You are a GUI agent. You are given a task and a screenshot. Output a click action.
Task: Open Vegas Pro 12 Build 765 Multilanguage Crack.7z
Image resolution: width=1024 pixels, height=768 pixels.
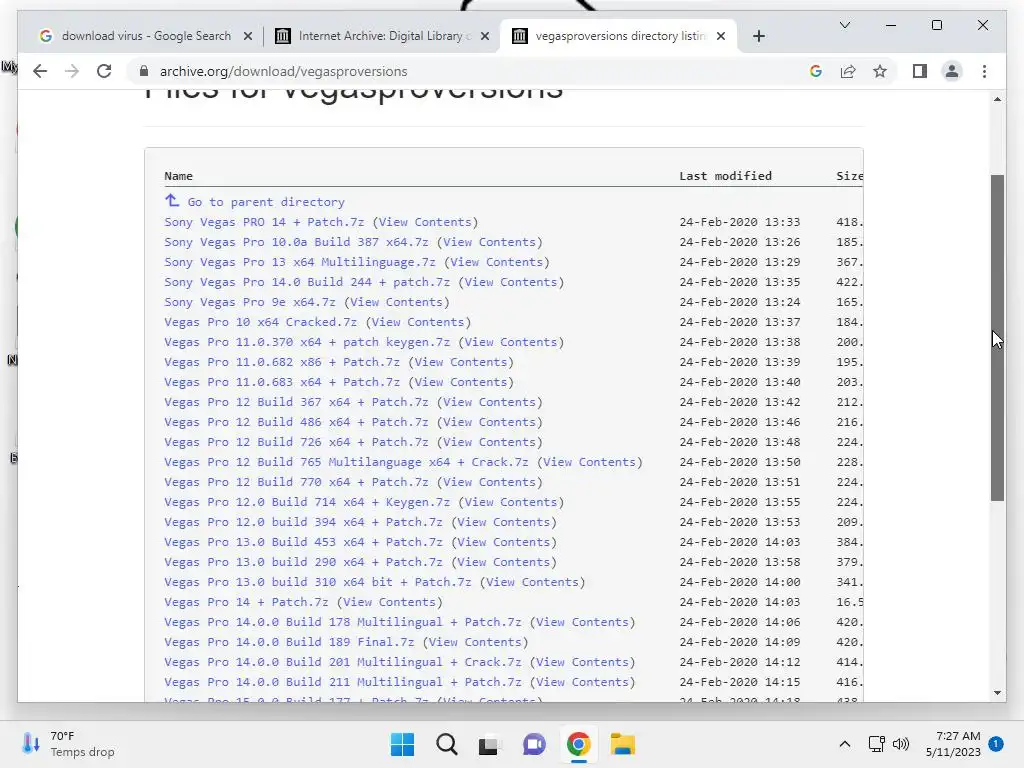tap(346, 462)
